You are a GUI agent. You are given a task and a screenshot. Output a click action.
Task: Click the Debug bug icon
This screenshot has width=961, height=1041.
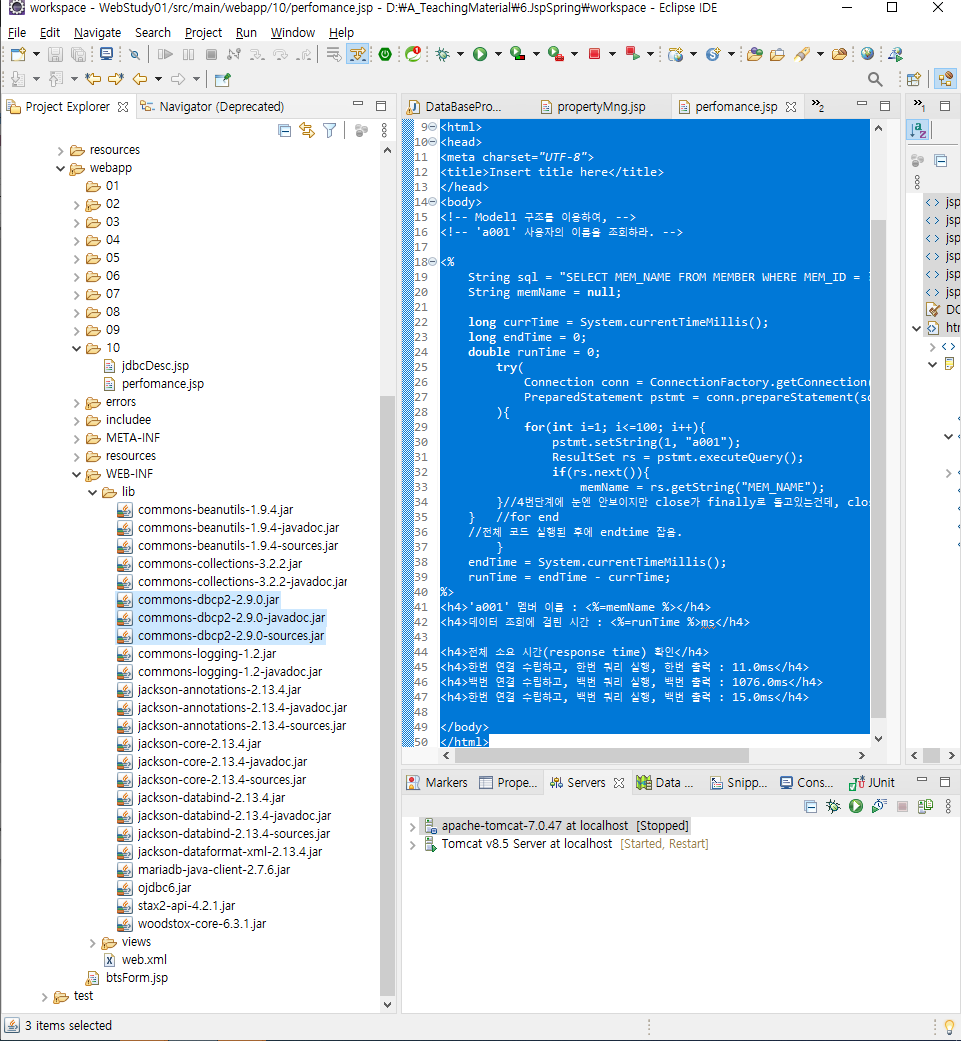[x=443, y=54]
